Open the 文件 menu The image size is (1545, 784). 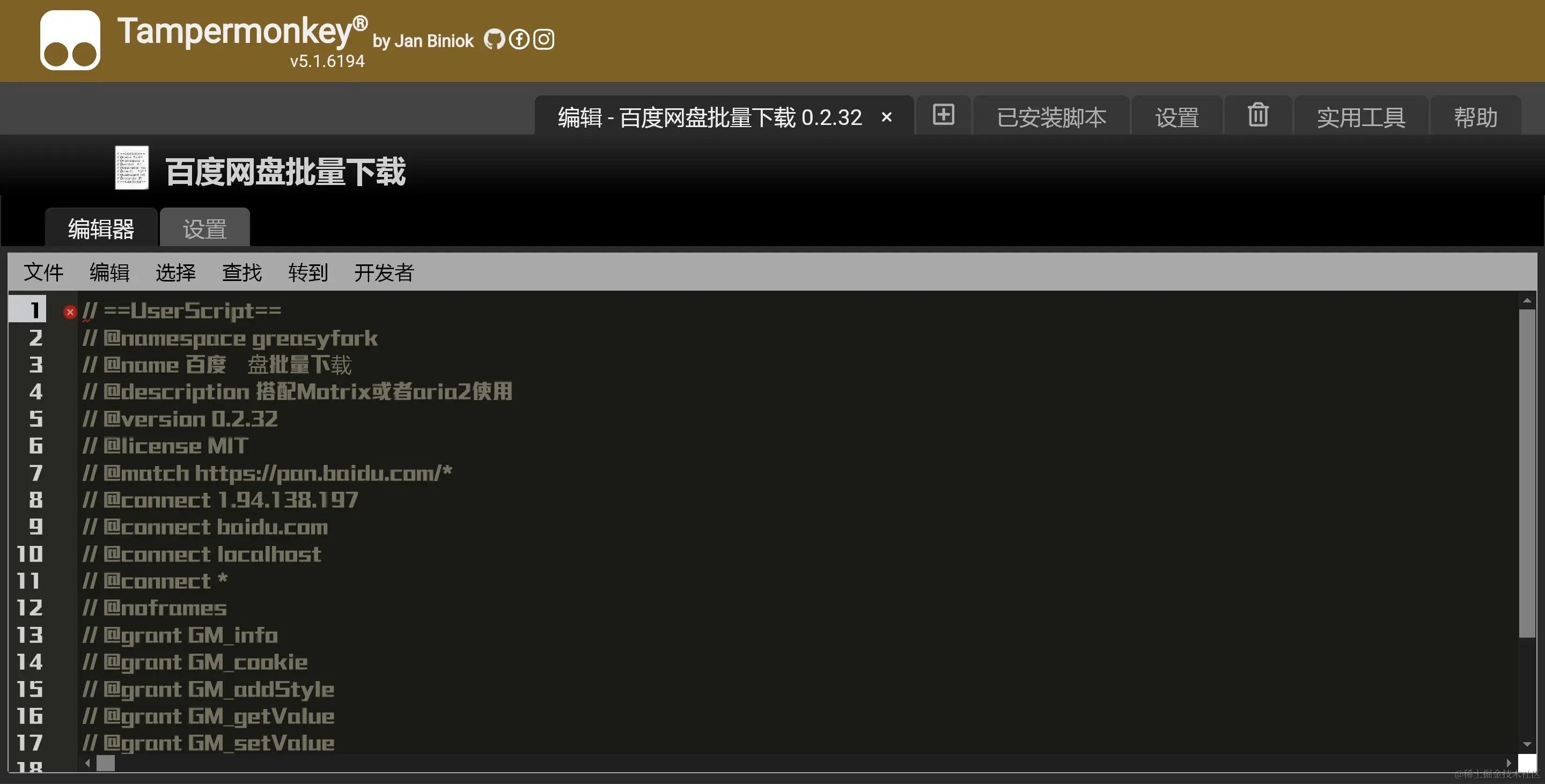(x=43, y=272)
